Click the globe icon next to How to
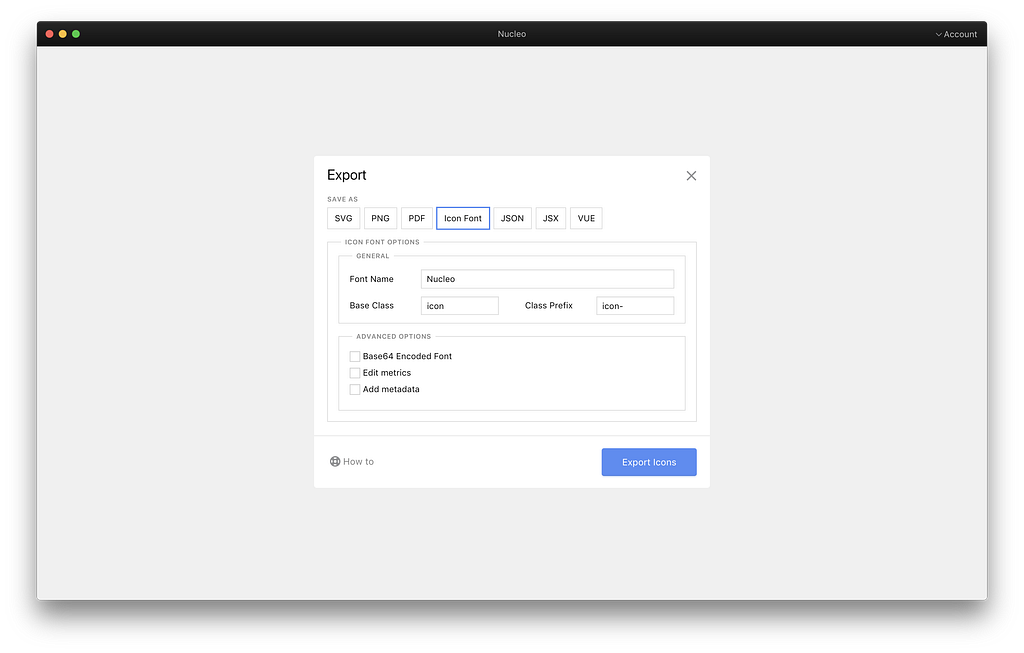The width and height of the screenshot is (1024, 653). 335,461
